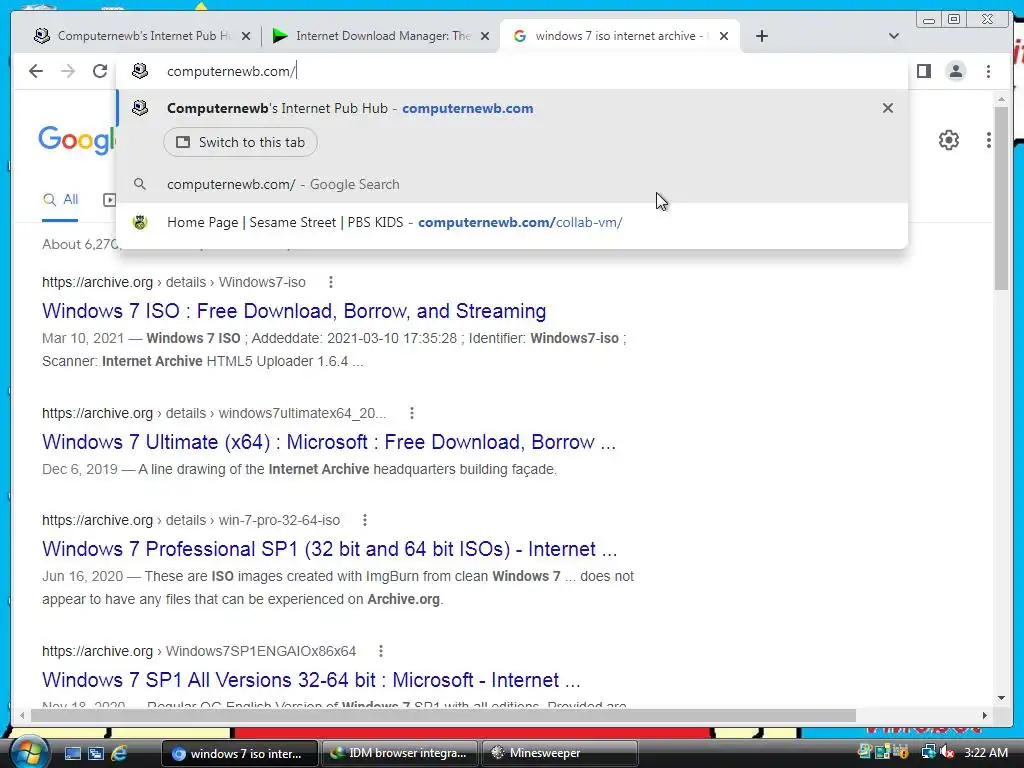Click the horizontal scroll right arrow
The height and width of the screenshot is (768, 1024).
tap(985, 716)
